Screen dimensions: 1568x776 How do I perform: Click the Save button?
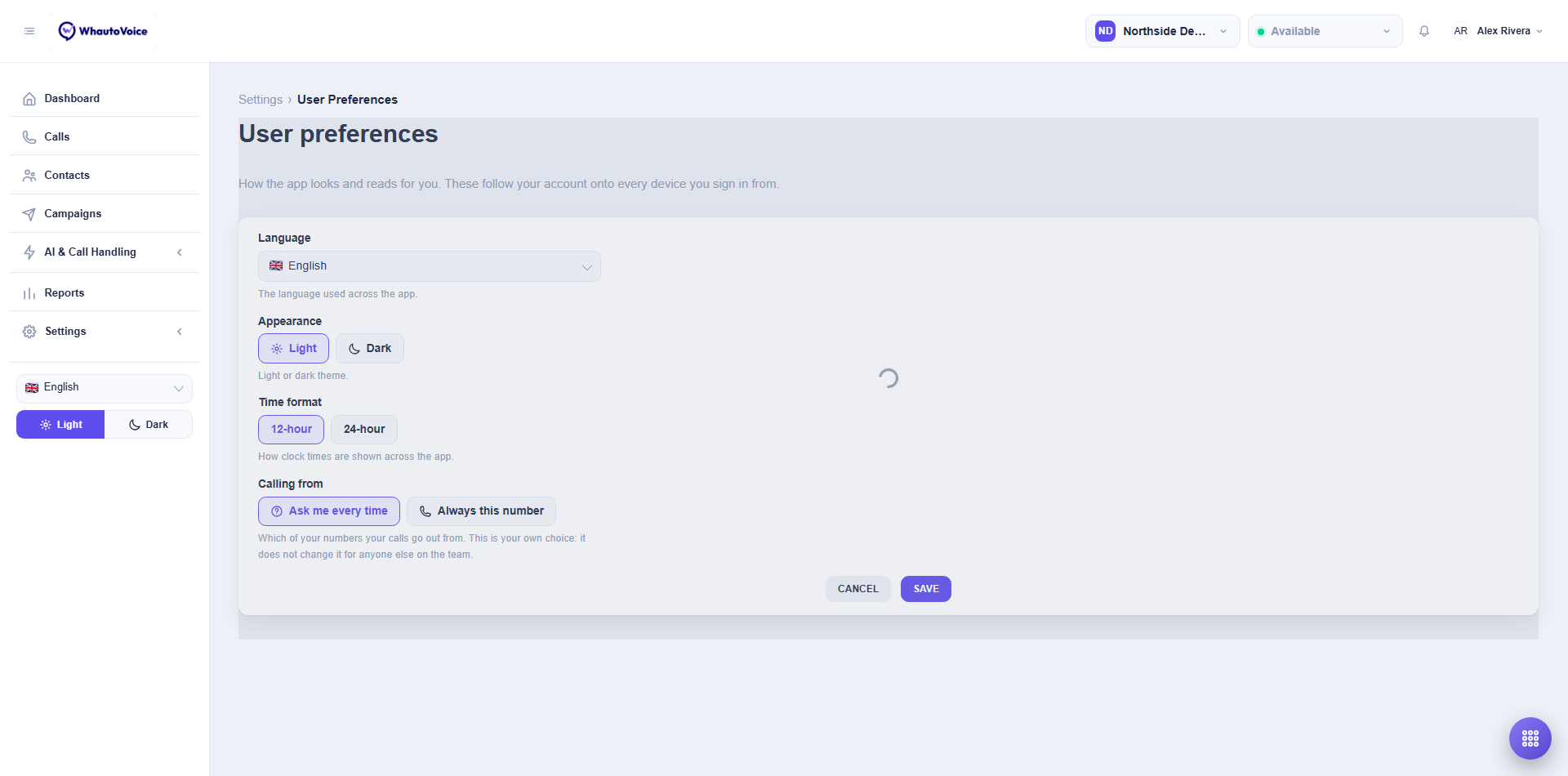[926, 589]
